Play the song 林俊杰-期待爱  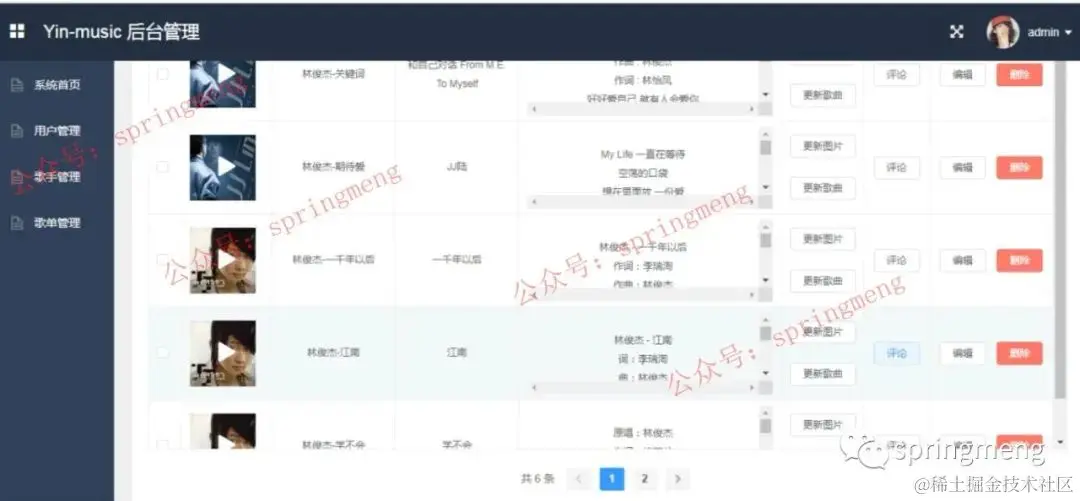[x=226, y=166]
